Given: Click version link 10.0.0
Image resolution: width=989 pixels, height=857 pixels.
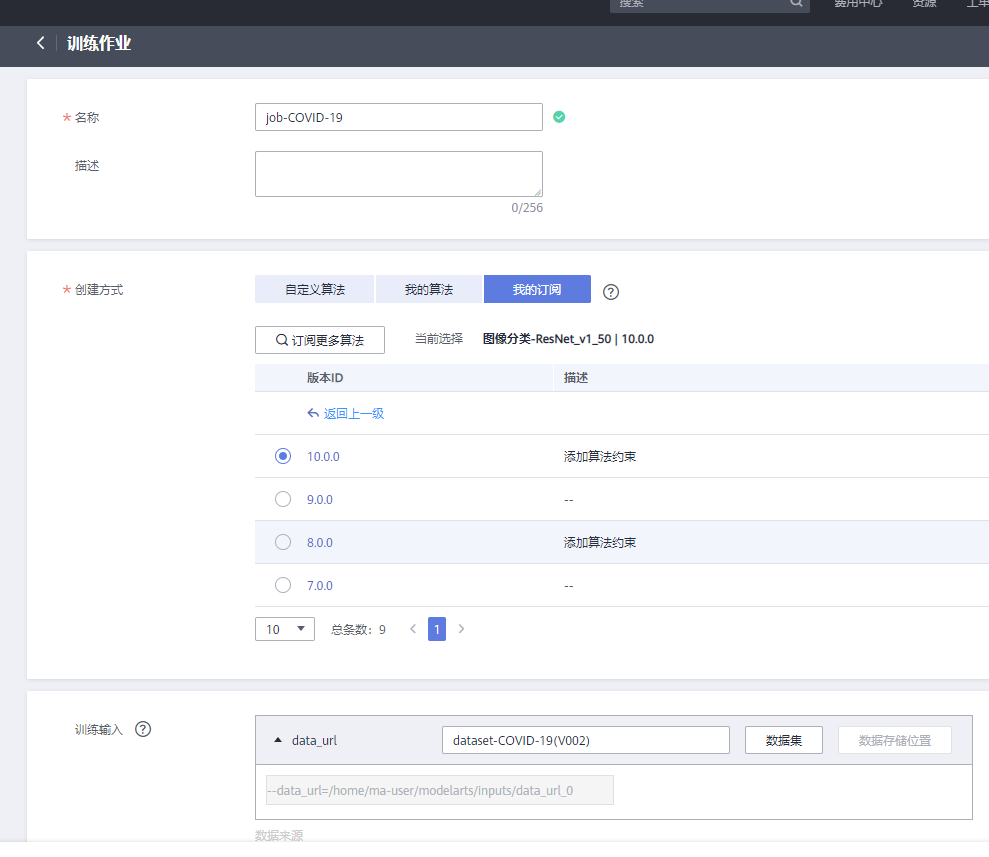Looking at the screenshot, I should (324, 457).
